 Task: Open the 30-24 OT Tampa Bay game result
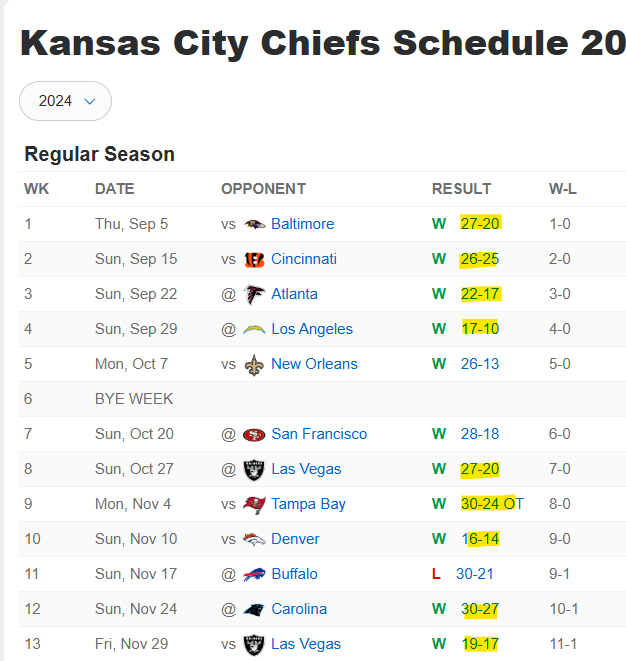click(492, 504)
